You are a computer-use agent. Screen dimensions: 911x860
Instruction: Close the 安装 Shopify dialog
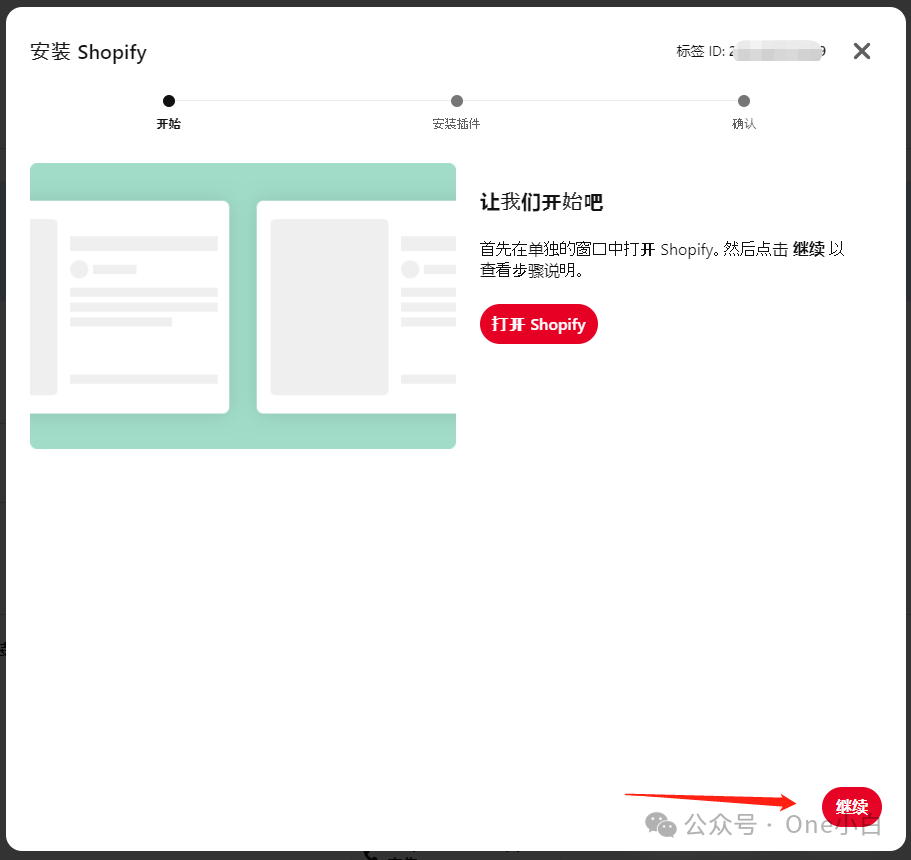pos(862,51)
